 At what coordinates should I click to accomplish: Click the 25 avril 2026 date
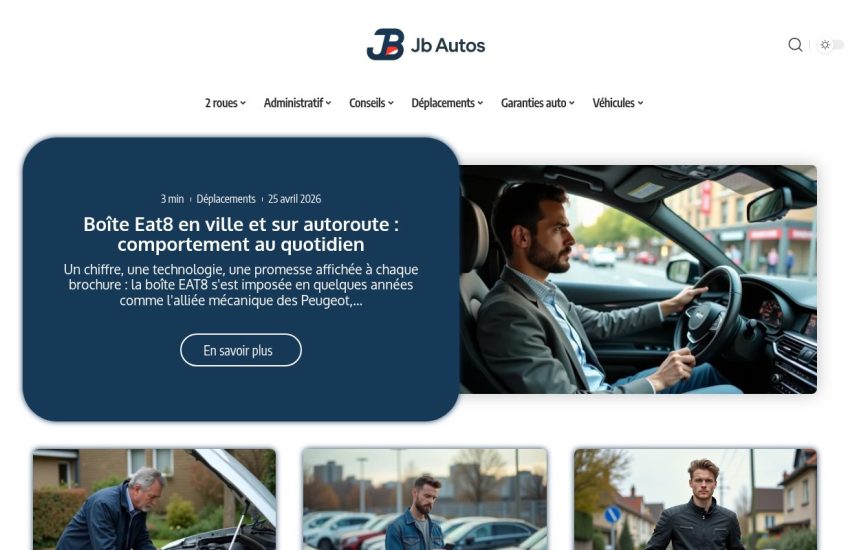pos(294,199)
